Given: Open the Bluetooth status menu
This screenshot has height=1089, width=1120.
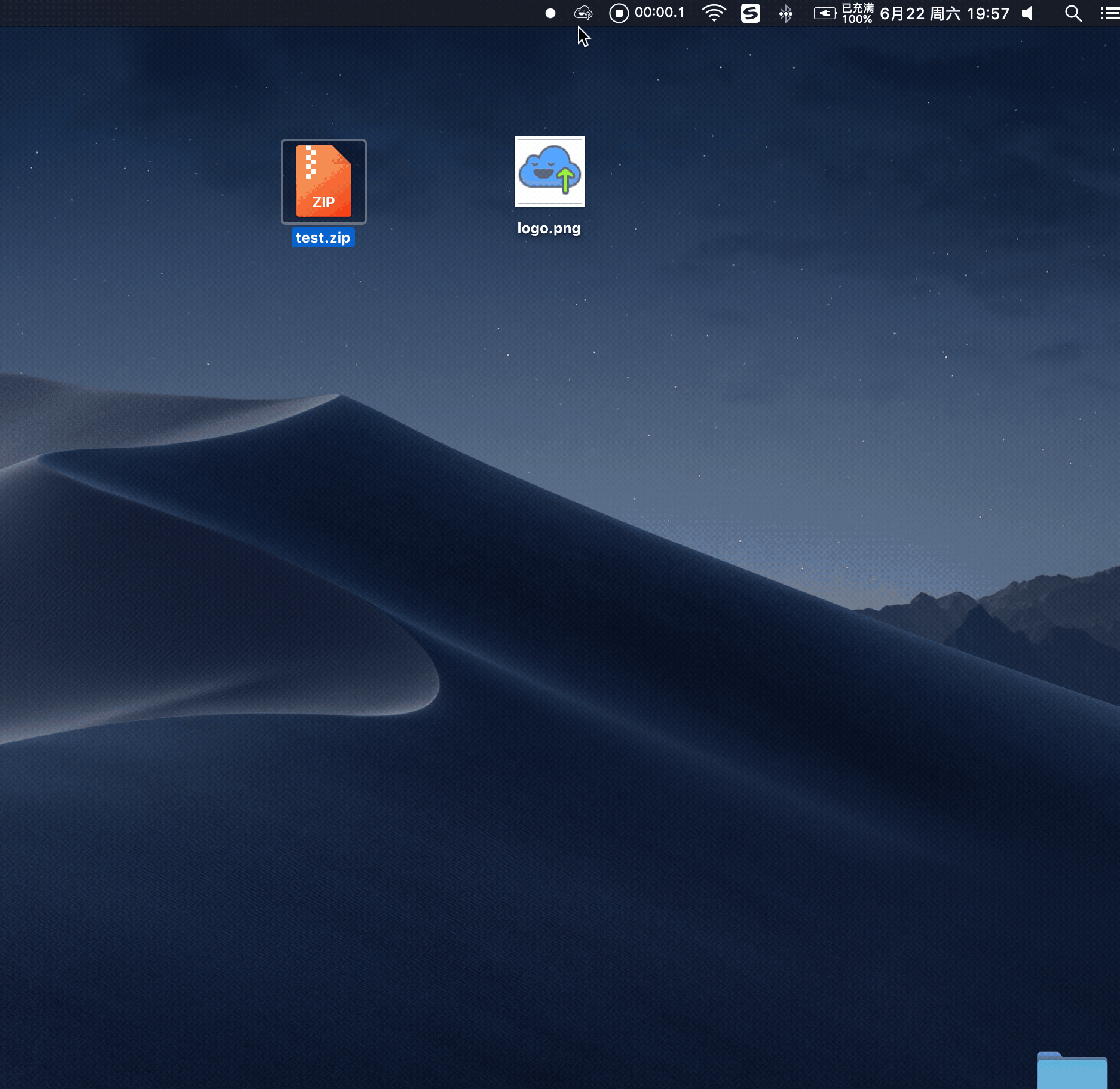Looking at the screenshot, I should click(785, 13).
